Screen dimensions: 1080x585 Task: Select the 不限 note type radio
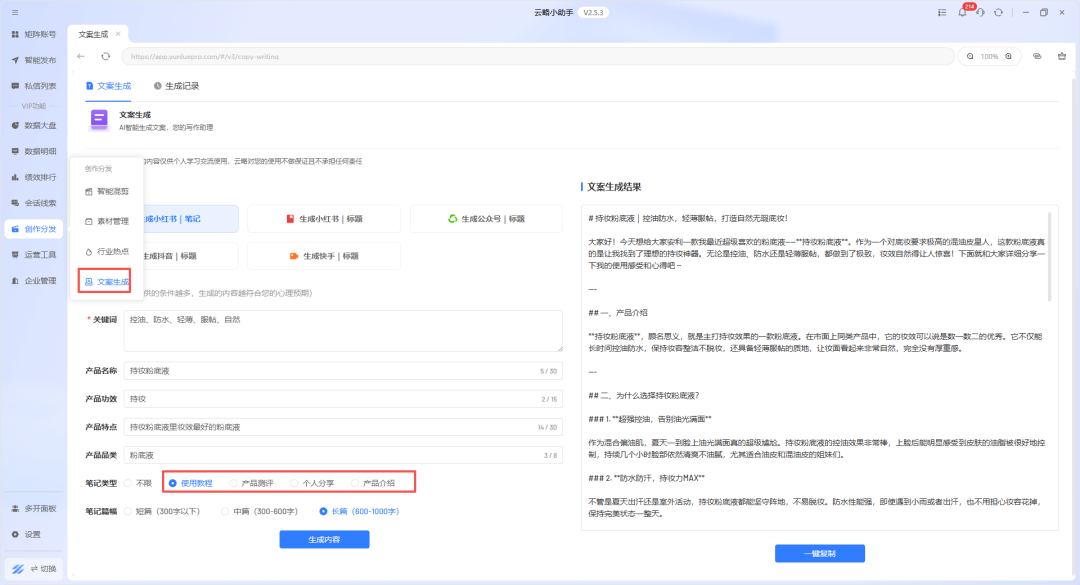(x=138, y=483)
